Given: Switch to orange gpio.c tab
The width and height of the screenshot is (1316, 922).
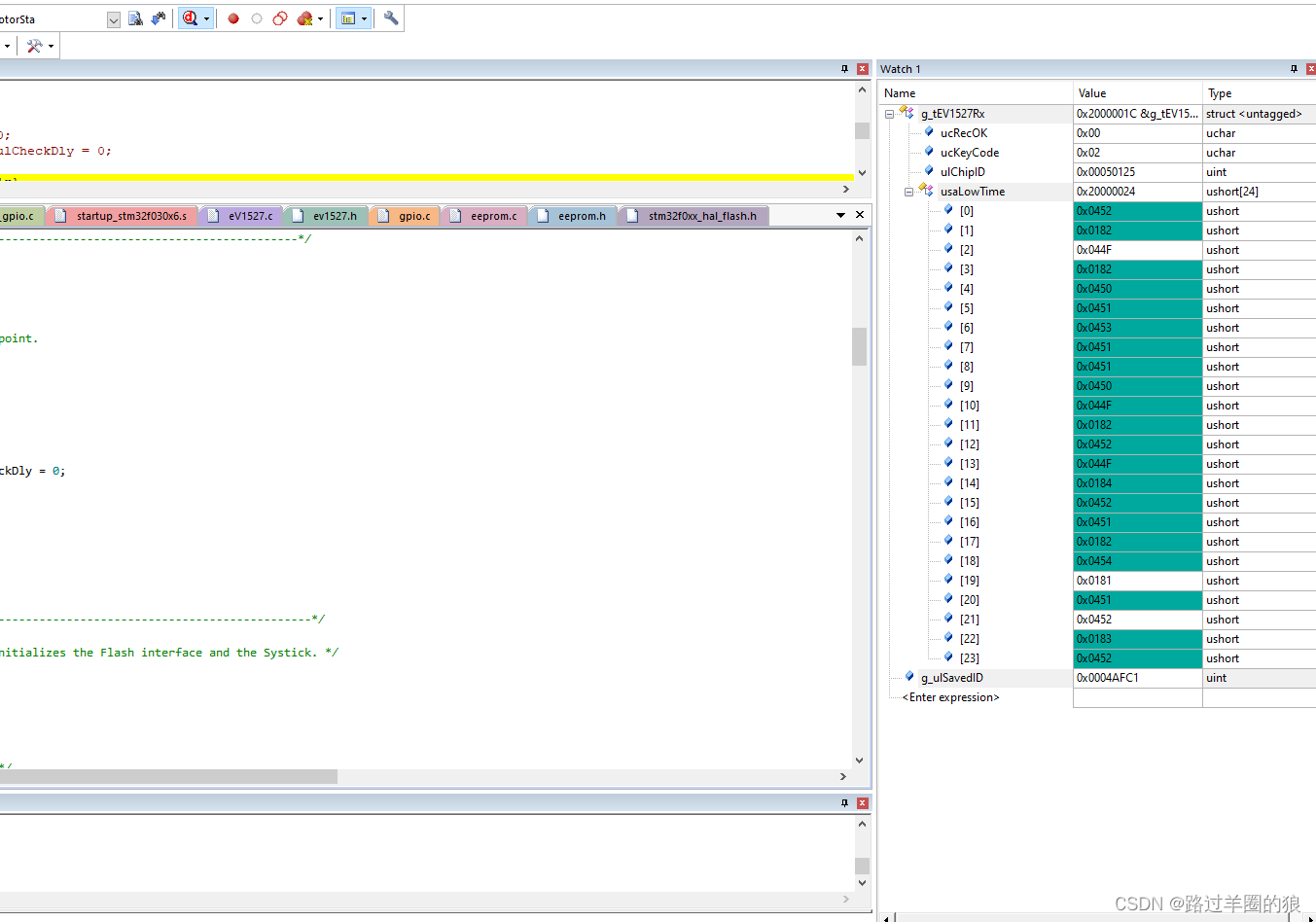Looking at the screenshot, I should coord(405,216).
